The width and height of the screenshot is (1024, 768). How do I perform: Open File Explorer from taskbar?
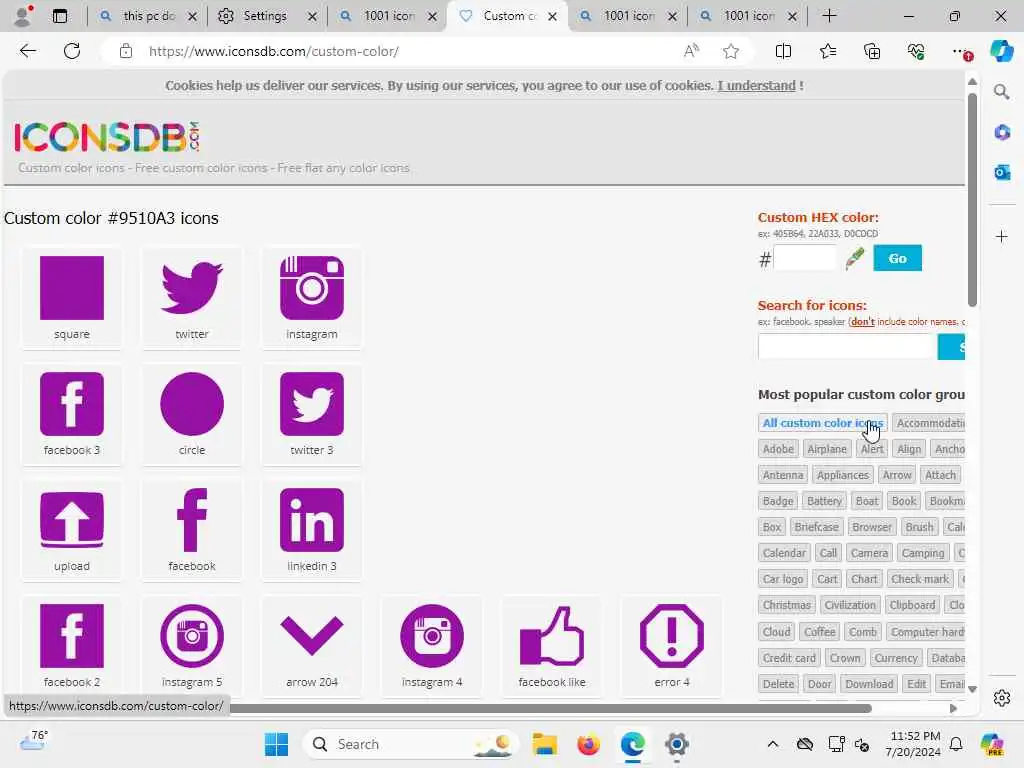click(544, 744)
